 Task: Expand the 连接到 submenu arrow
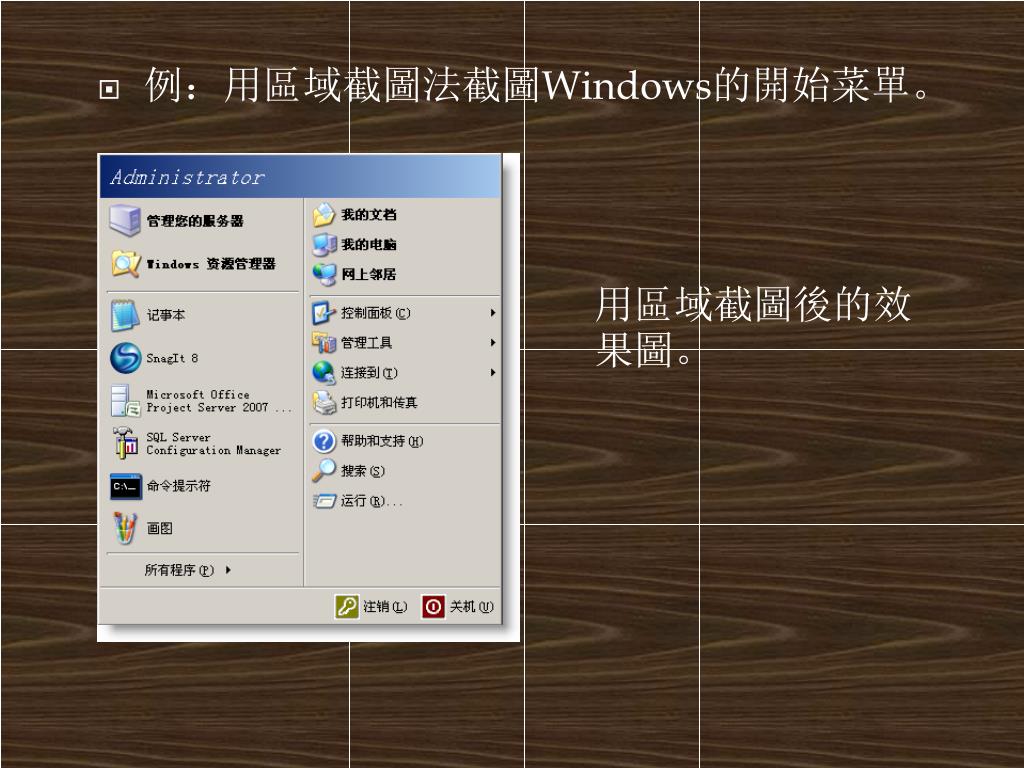493,373
